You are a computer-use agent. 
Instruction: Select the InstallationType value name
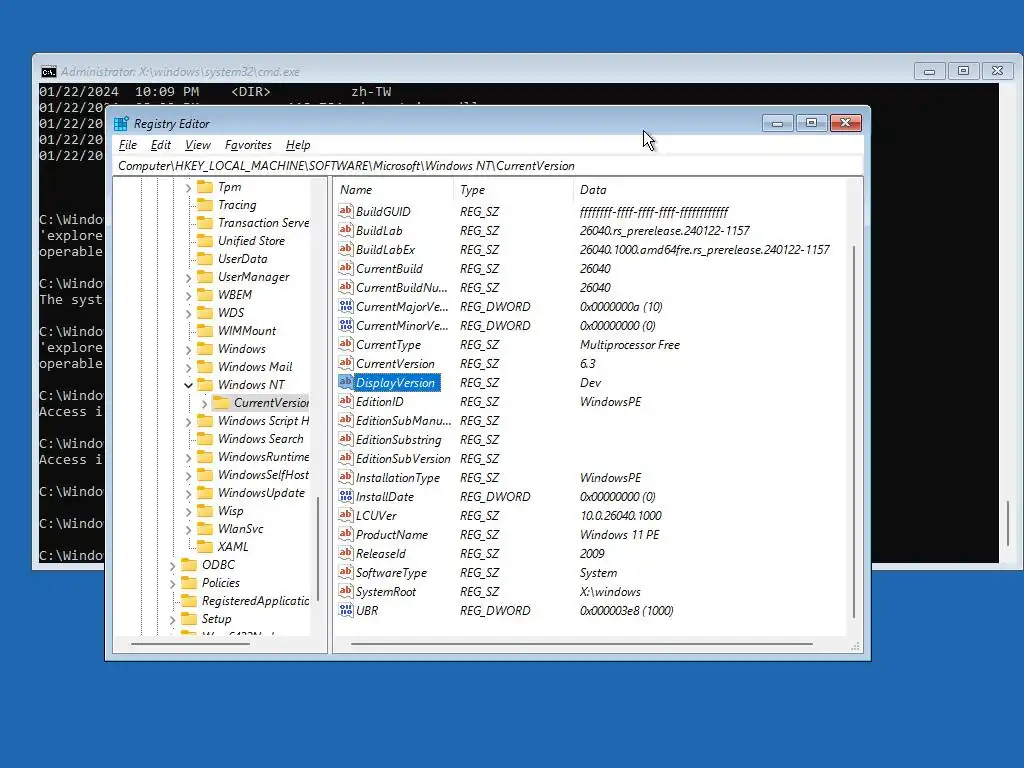click(x=398, y=477)
